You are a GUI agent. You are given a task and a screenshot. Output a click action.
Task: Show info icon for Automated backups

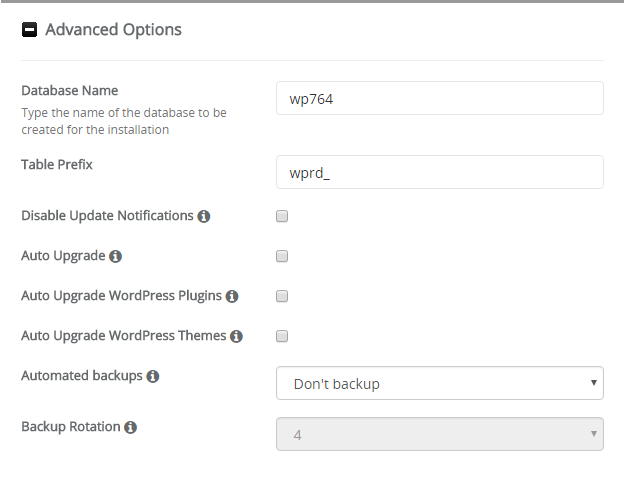click(153, 376)
